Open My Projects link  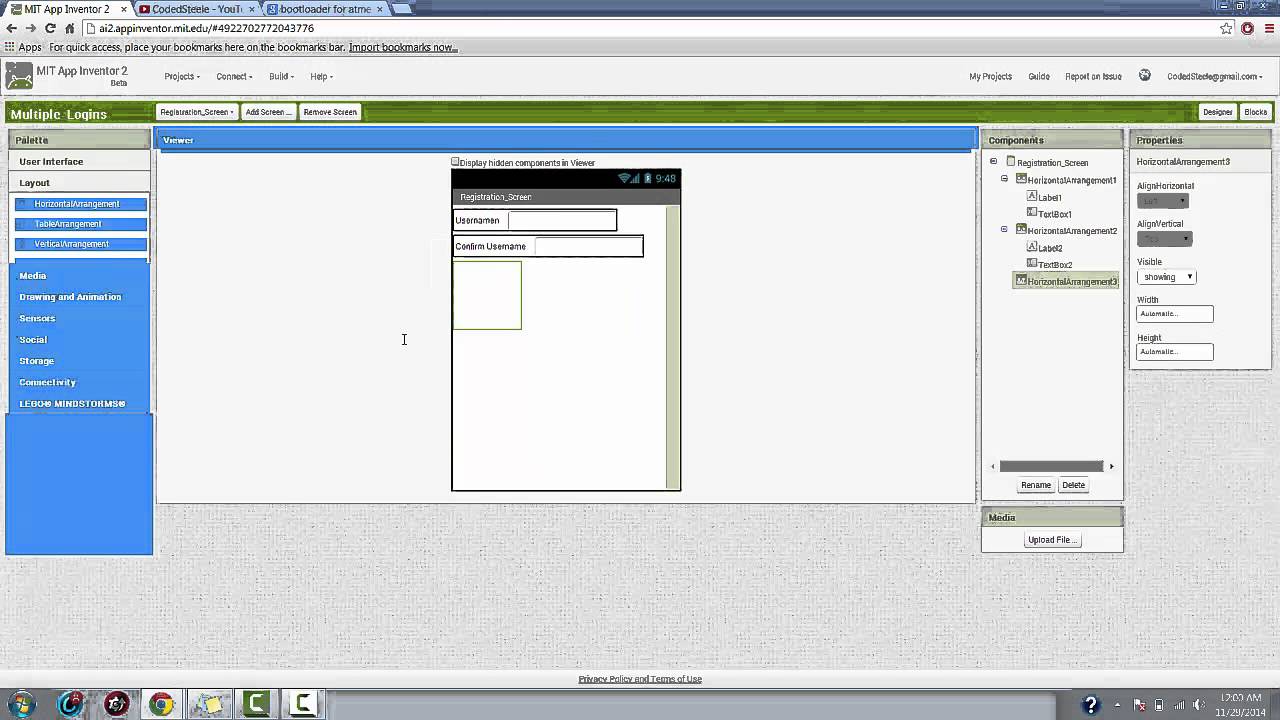[x=990, y=76]
